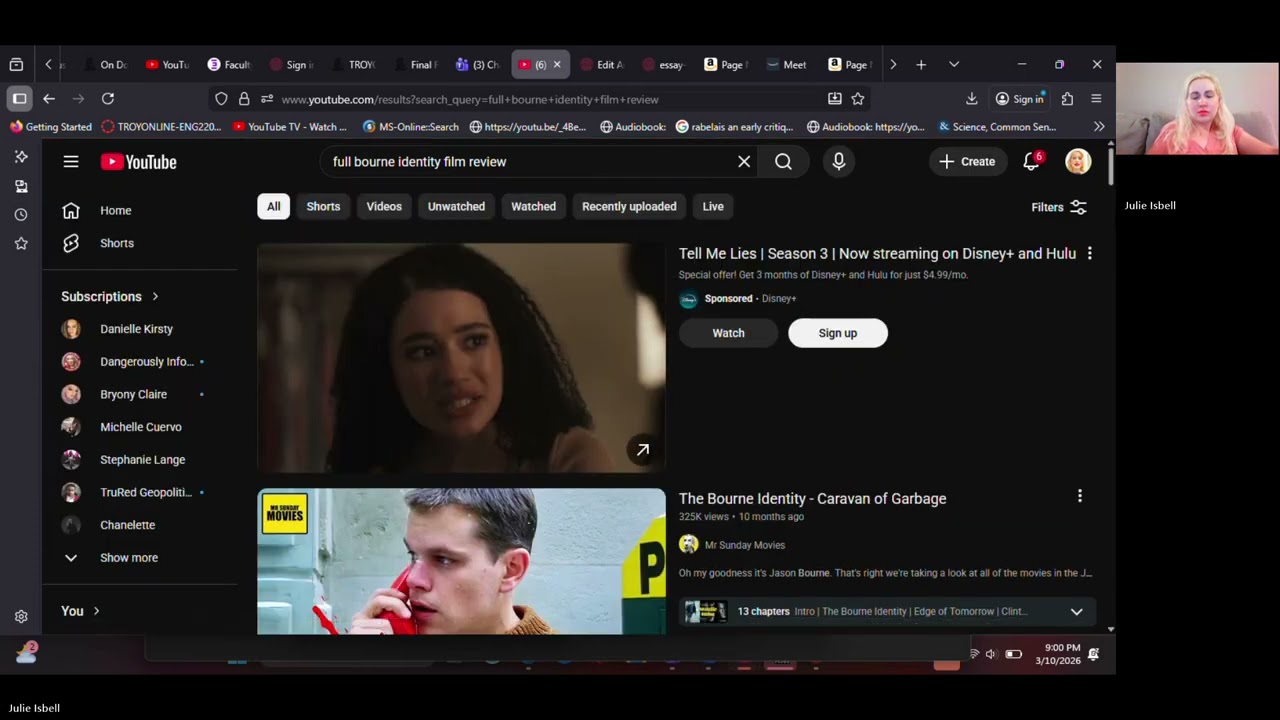Viewport: 1280px width, 720px height.
Task: Clear the search query with X
Action: (x=744, y=162)
